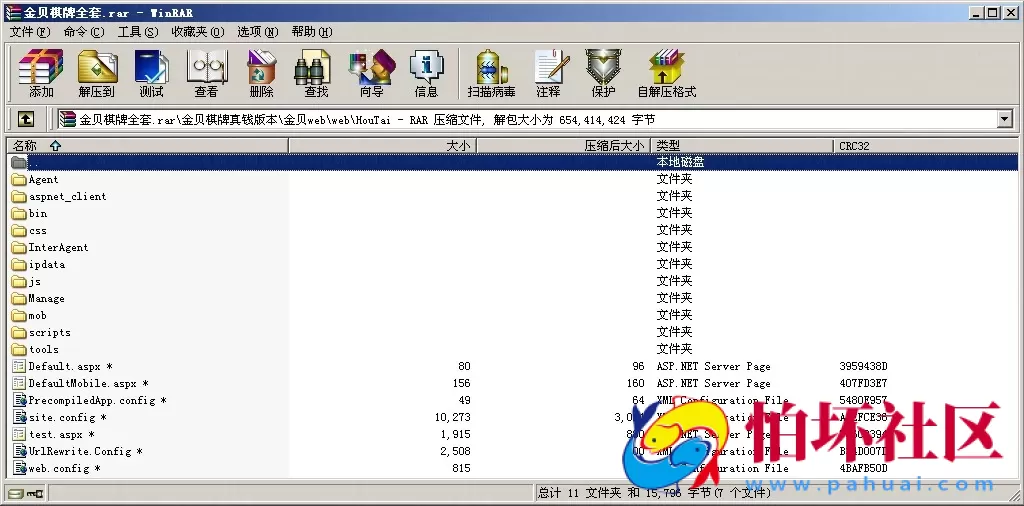Image resolution: width=1024 pixels, height=506 pixels.
Task: Click the 添加 (Add) toolbar icon
Action: (41, 72)
